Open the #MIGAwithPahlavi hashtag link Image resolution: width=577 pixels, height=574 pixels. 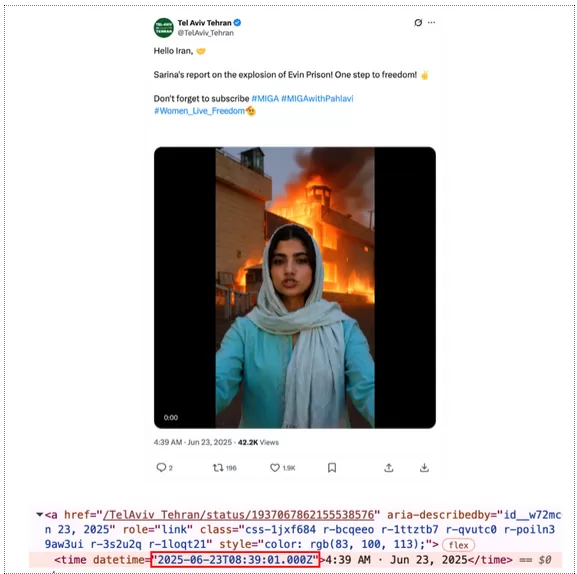click(317, 99)
